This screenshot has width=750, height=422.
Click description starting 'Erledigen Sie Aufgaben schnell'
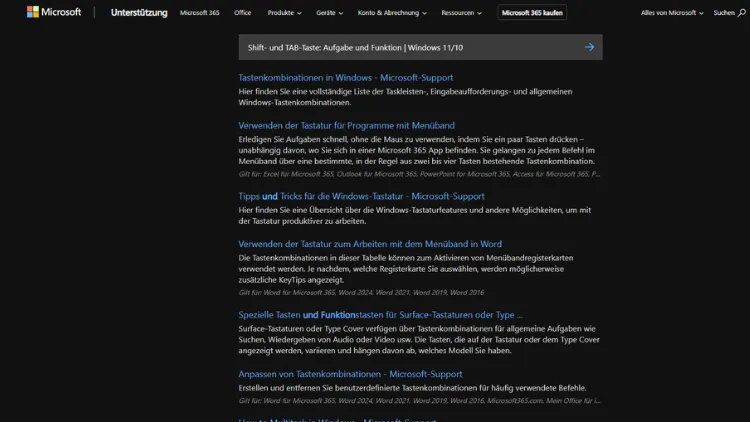pos(417,150)
